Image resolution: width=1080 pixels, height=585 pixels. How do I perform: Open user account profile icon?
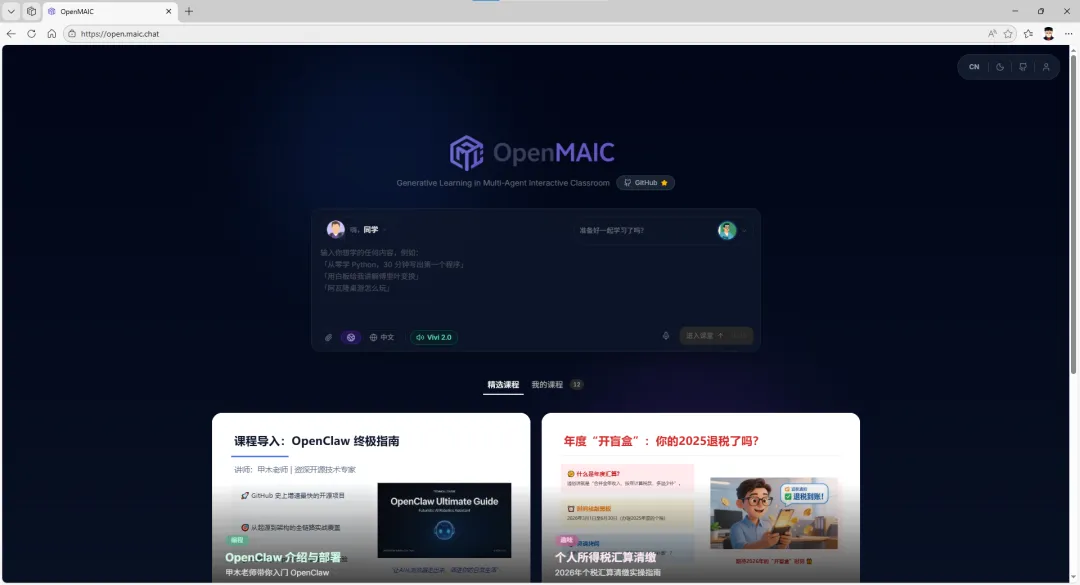pos(1046,67)
